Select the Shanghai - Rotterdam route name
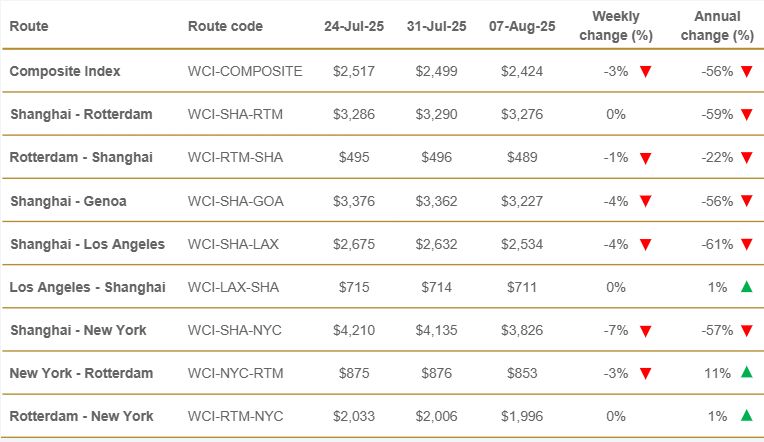The image size is (764, 442). [x=81, y=115]
